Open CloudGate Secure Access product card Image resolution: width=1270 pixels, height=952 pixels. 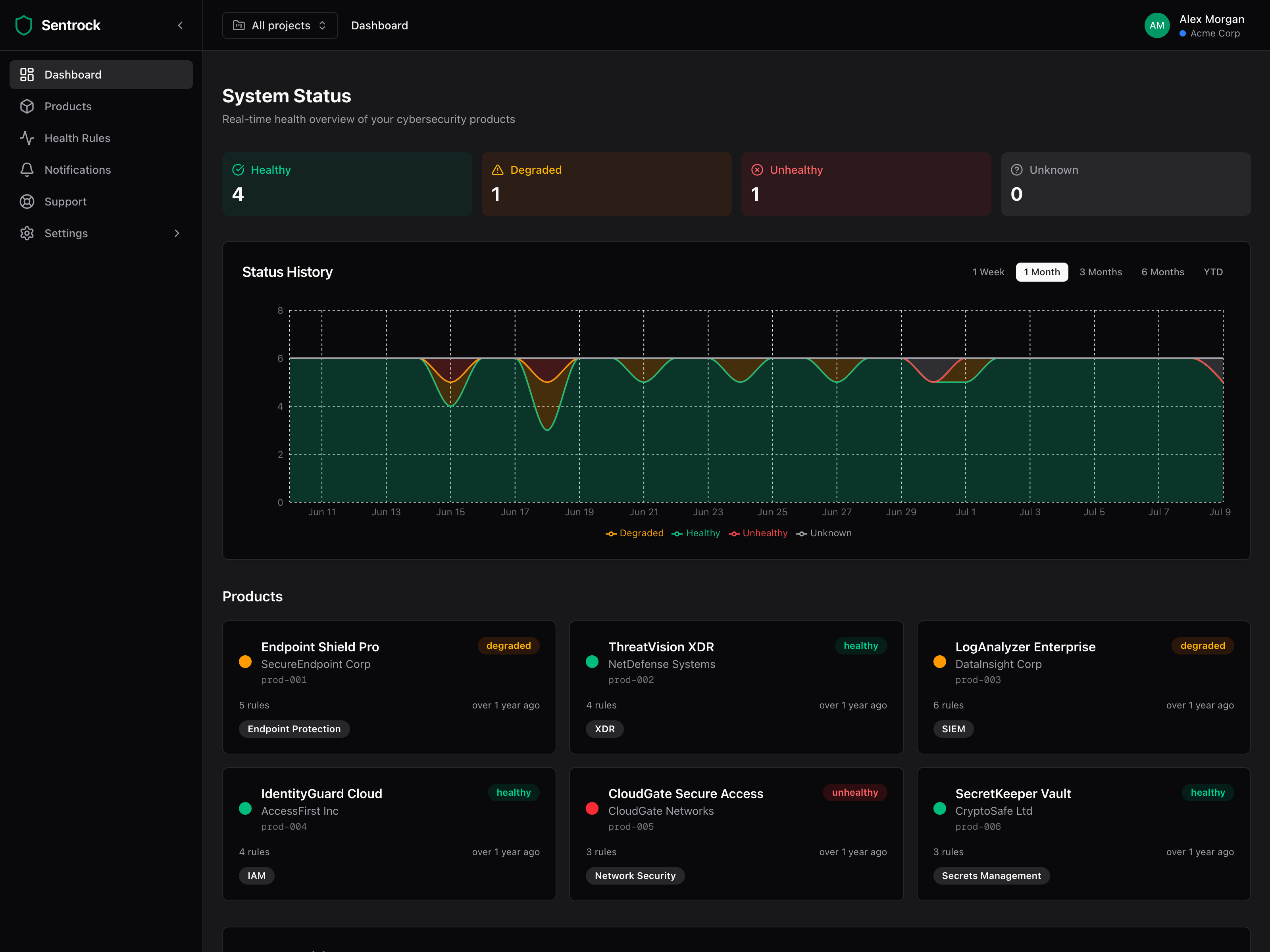pyautogui.click(x=736, y=834)
